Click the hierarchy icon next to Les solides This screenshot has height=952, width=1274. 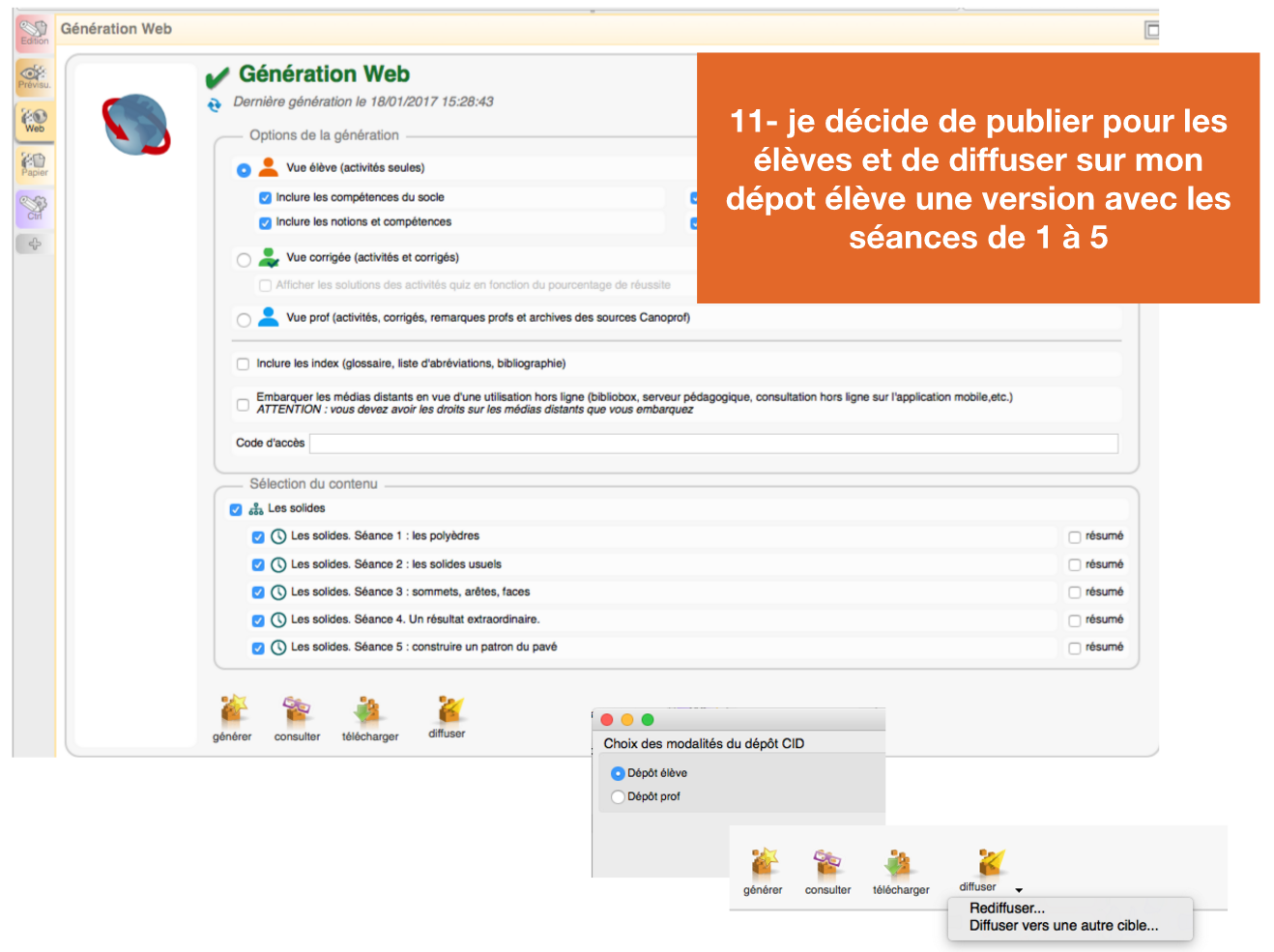point(256,508)
